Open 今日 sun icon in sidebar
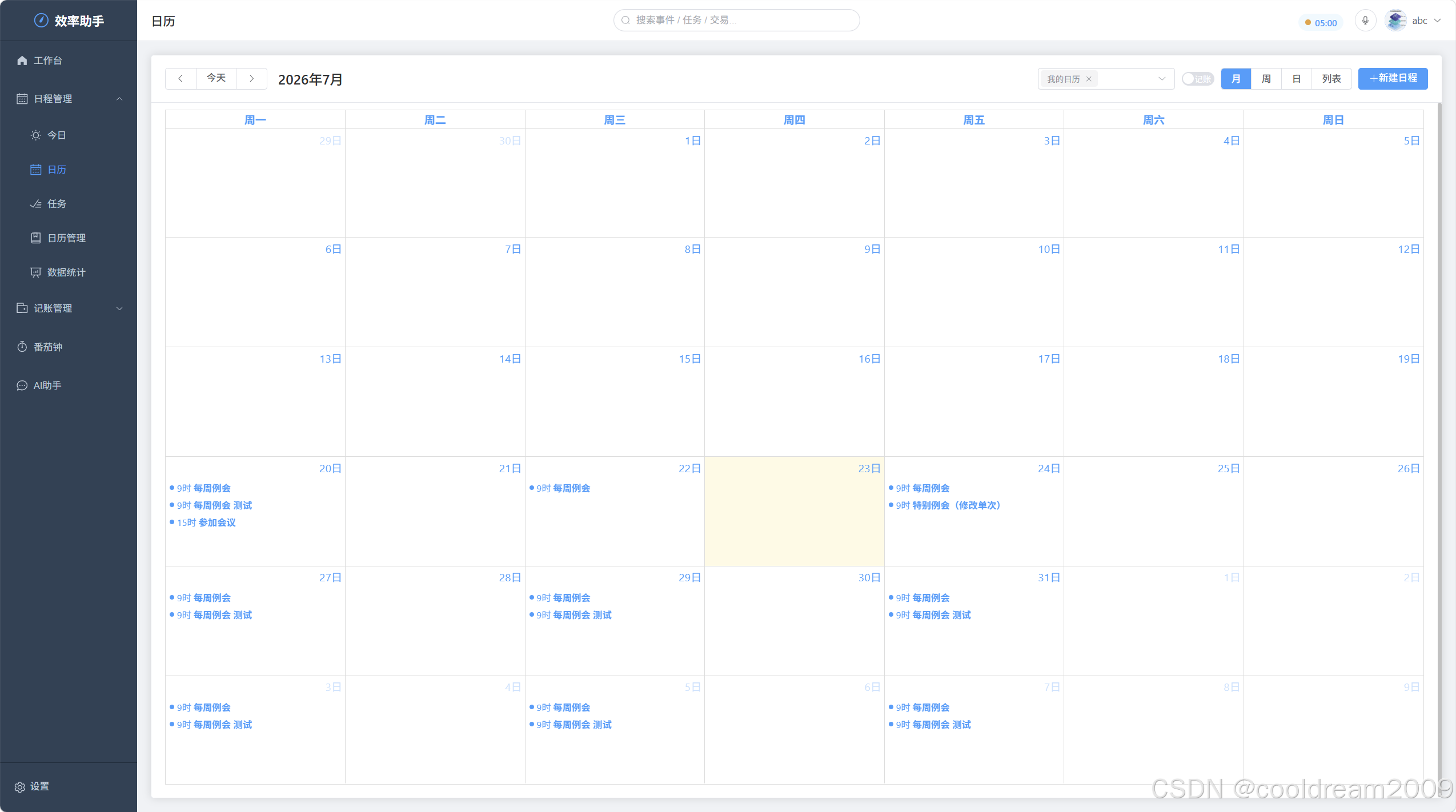The image size is (1456, 812). tap(35, 135)
